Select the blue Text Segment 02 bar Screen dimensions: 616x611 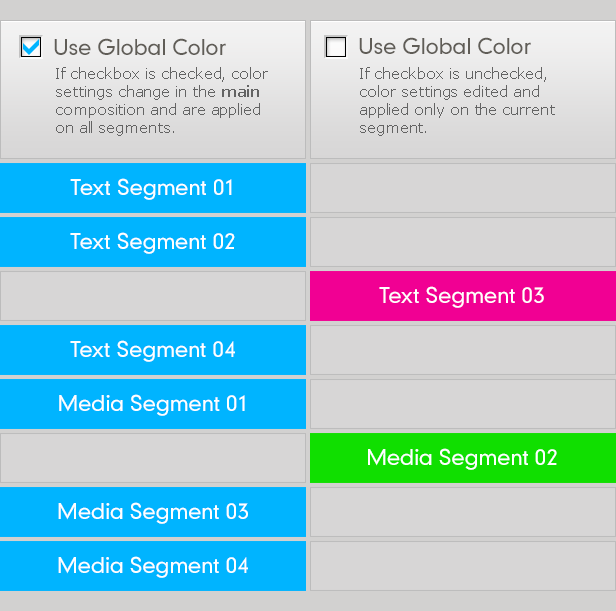click(x=153, y=242)
